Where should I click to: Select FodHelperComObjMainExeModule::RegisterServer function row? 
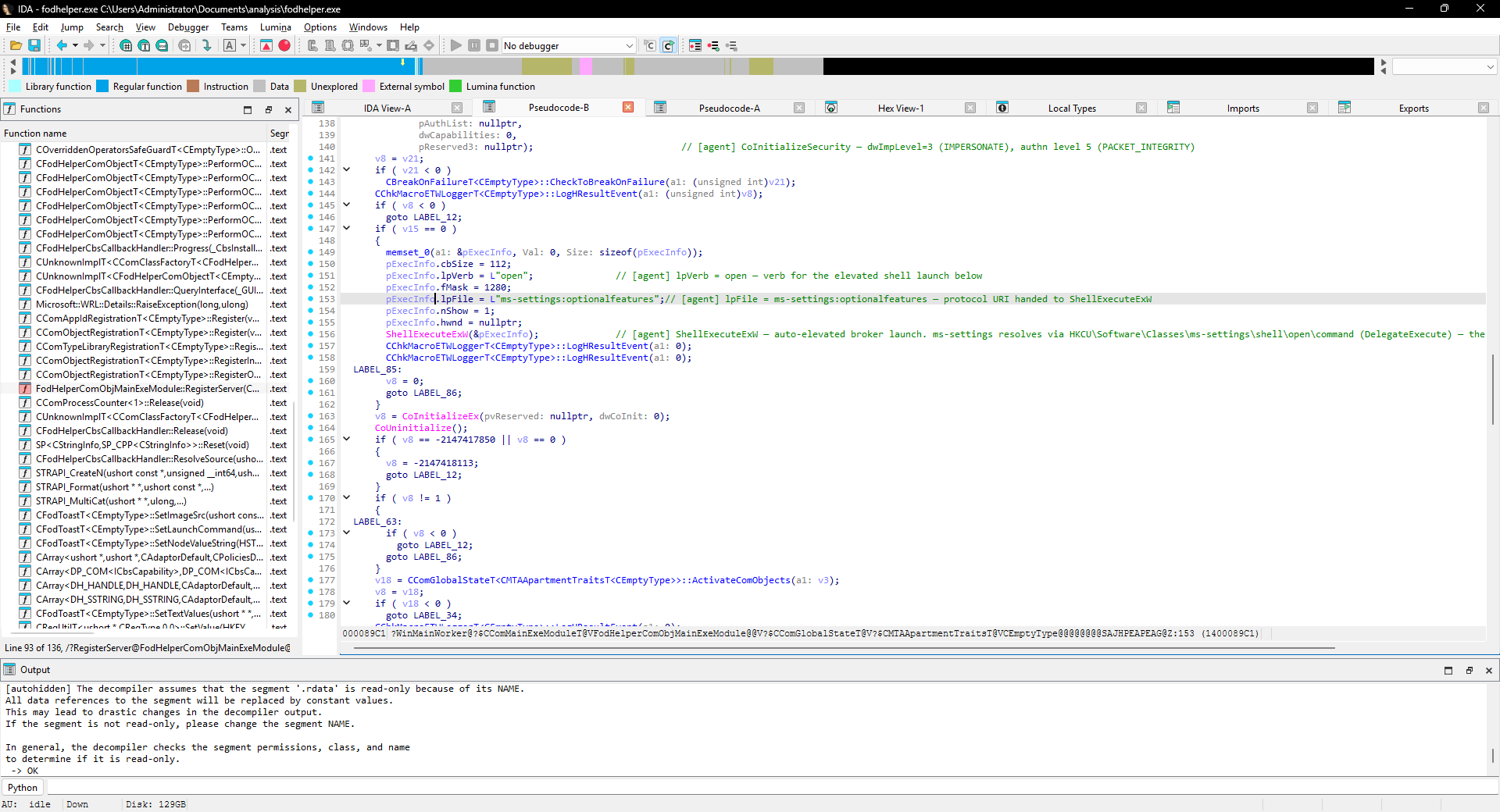click(147, 389)
